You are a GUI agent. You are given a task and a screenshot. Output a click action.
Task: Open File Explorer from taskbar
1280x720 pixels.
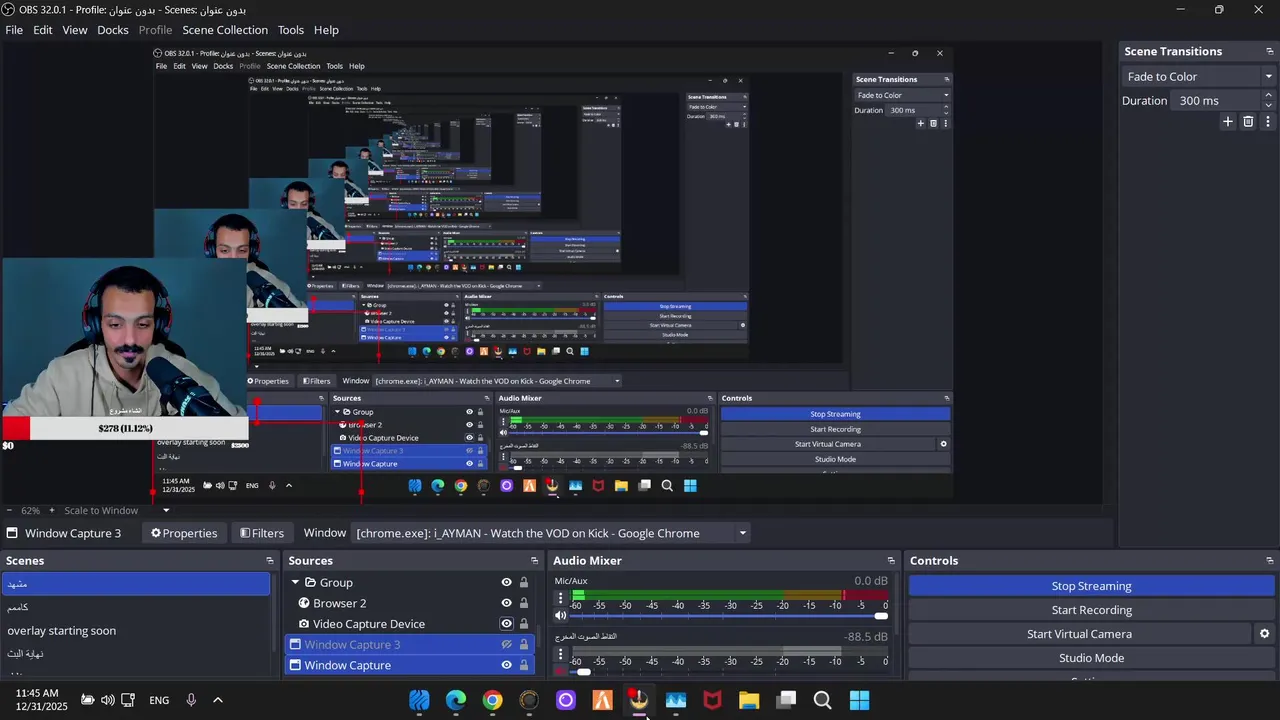pos(749,700)
